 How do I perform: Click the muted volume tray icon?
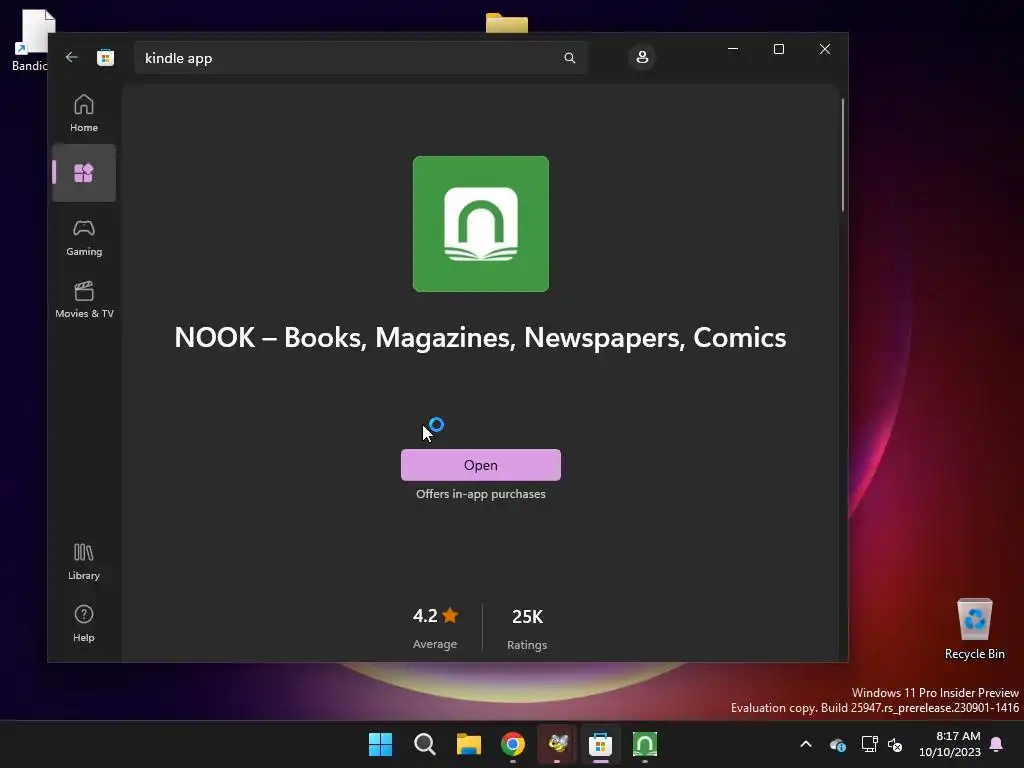(895, 744)
